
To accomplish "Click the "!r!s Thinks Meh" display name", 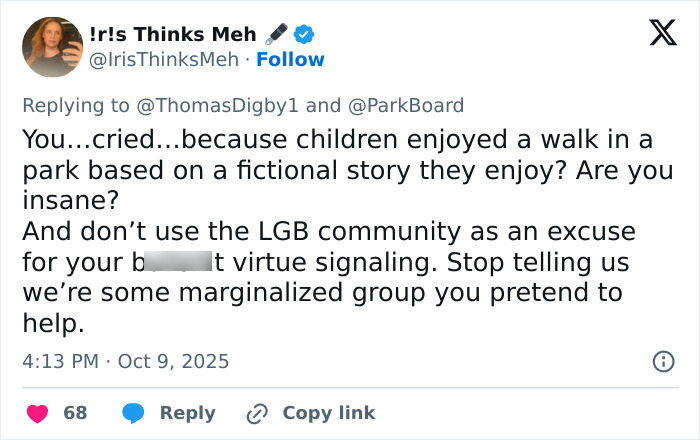I will point(172,35).
